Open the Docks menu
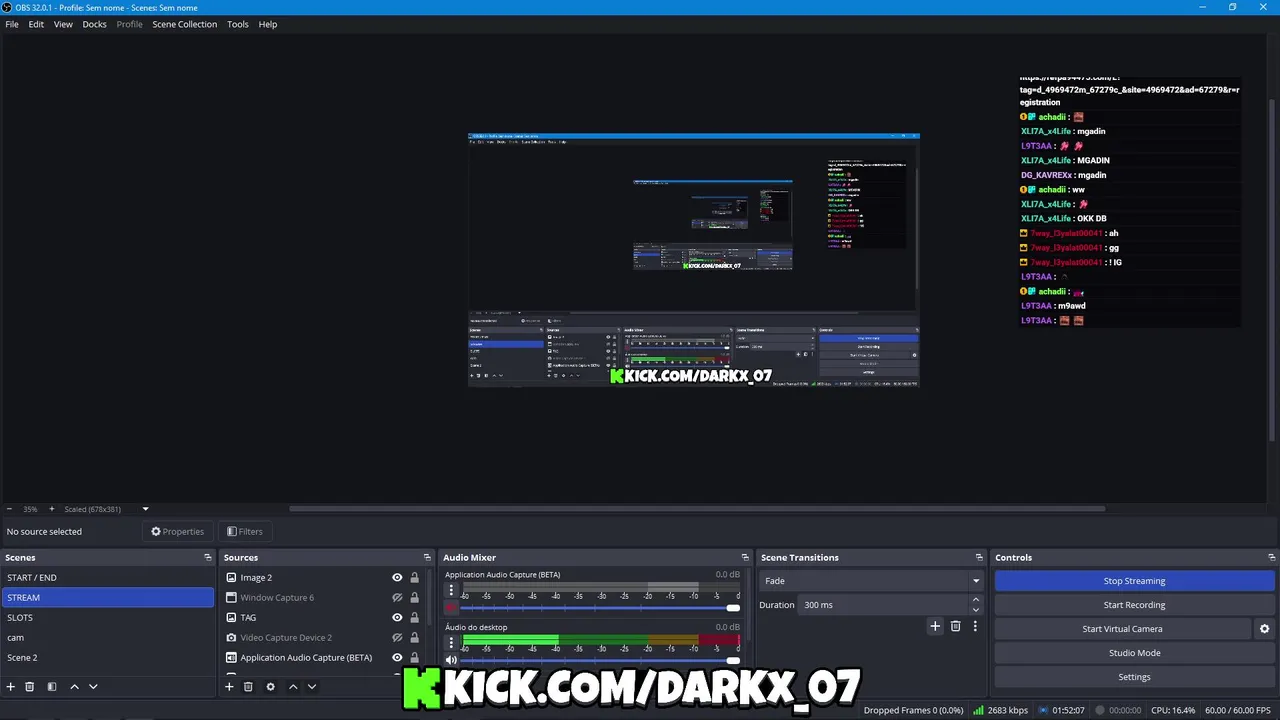This screenshot has width=1280, height=720. pos(94,24)
